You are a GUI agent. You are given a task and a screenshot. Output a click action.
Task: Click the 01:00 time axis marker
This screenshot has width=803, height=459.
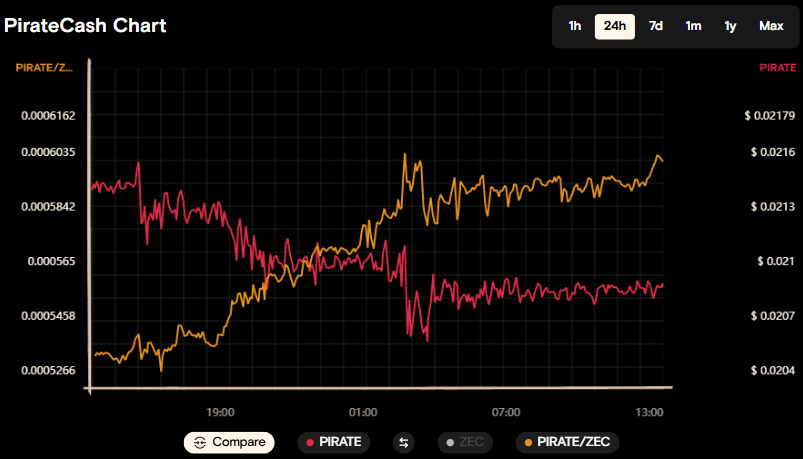[363, 412]
